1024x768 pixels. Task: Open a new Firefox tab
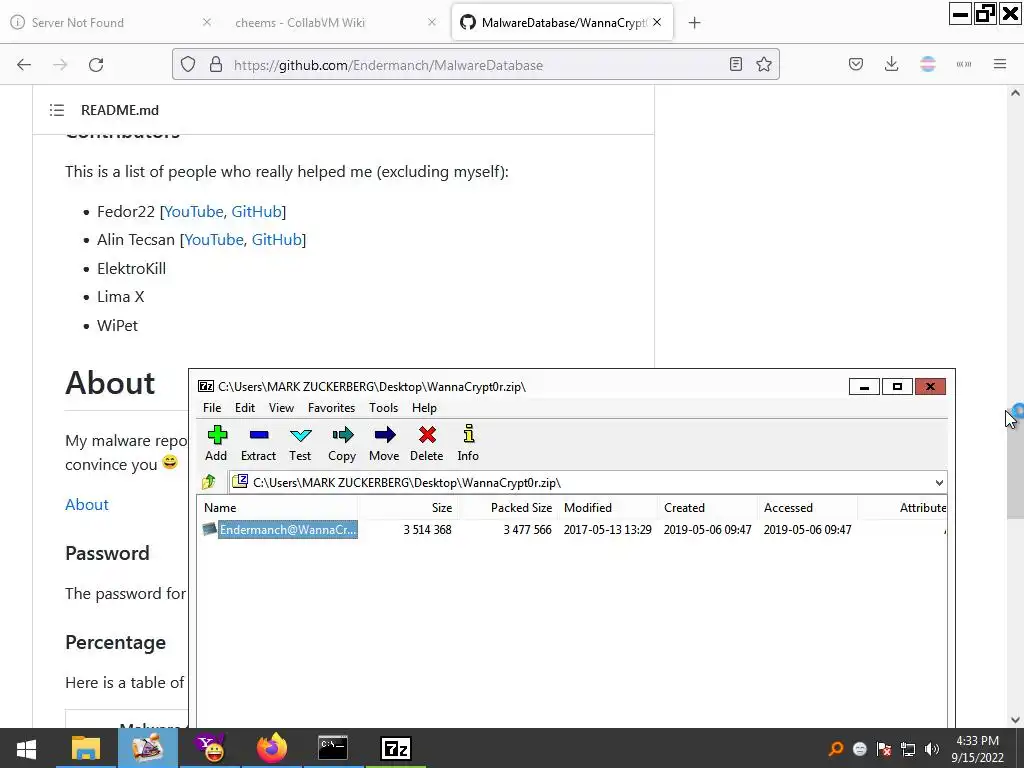694,23
